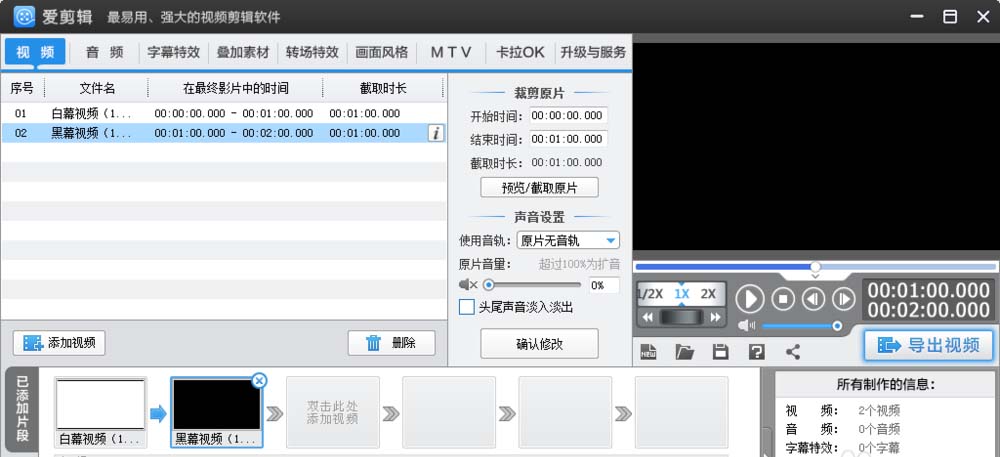Click the speed jog slider between rewind and forward
The height and width of the screenshot is (457, 1000).
[682, 317]
